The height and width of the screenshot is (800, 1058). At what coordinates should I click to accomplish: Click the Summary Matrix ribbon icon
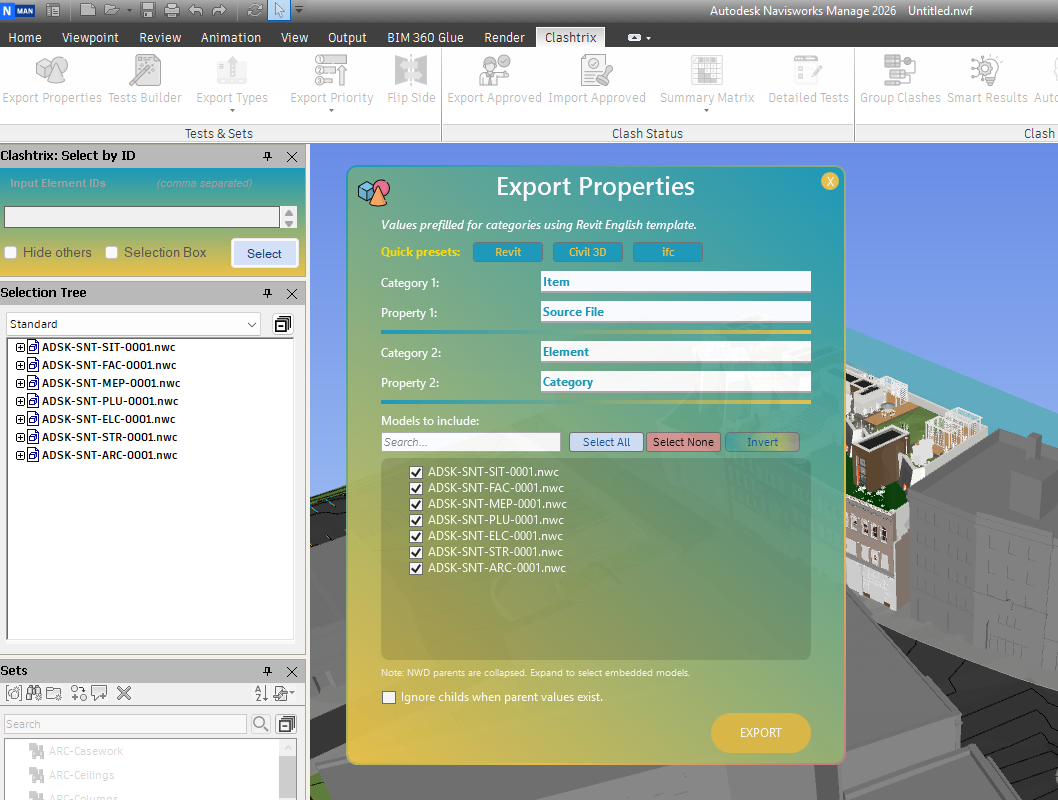[x=707, y=72]
